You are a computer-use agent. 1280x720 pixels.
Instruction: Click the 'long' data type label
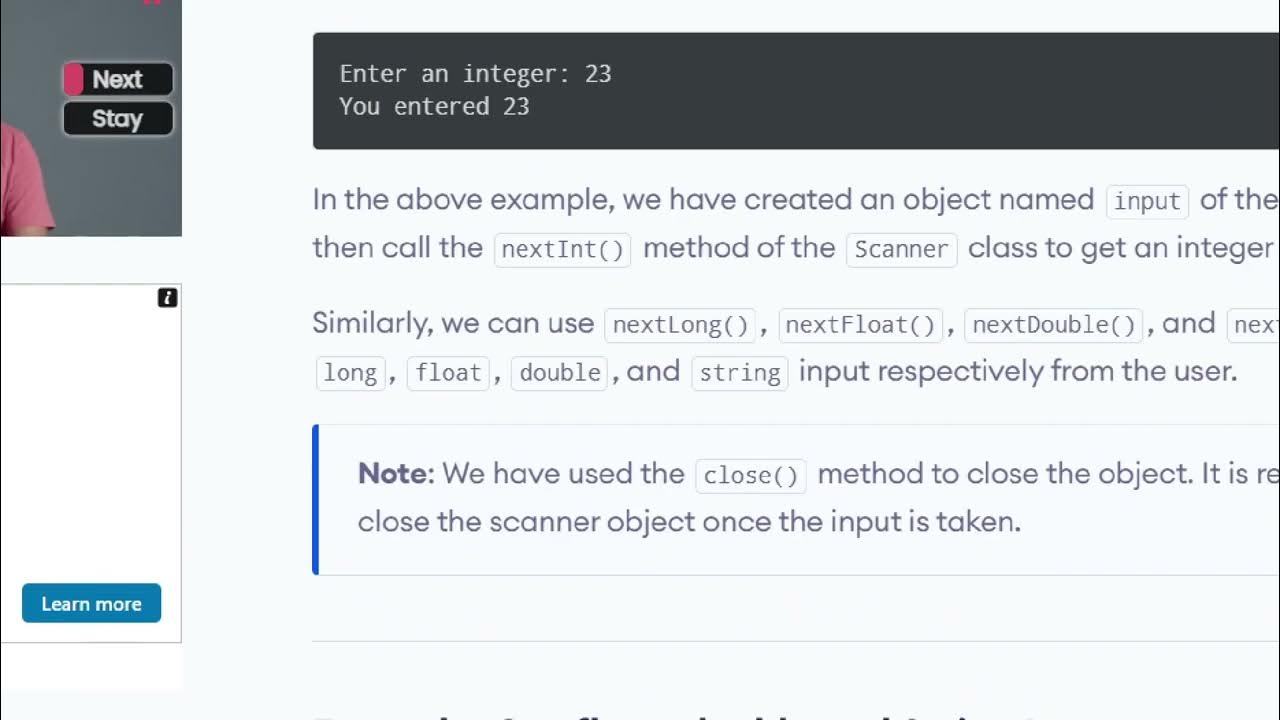350,373
